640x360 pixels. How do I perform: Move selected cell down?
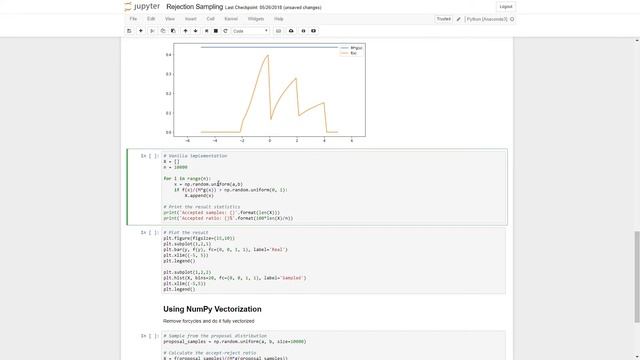196,31
